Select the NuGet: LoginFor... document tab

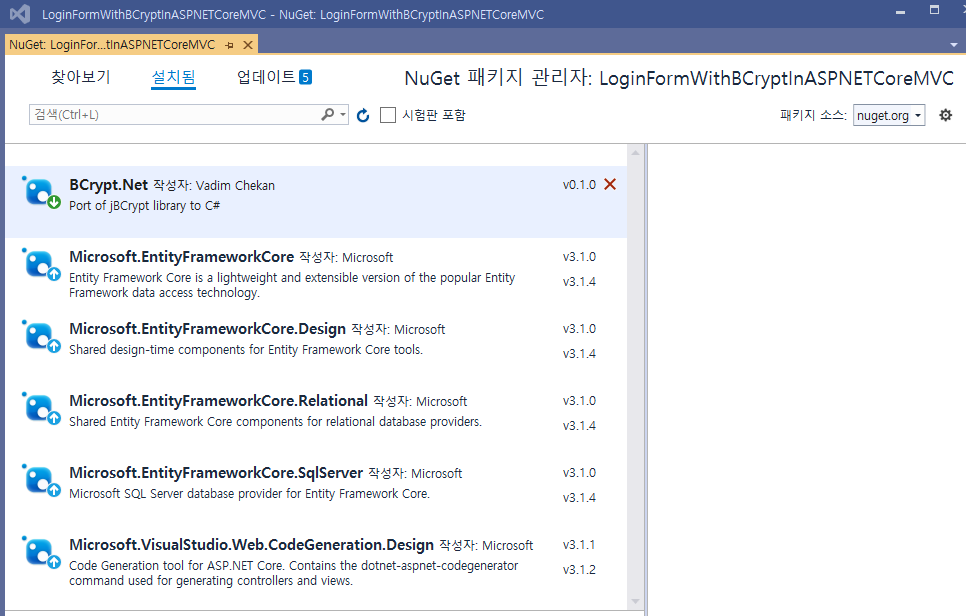point(112,45)
